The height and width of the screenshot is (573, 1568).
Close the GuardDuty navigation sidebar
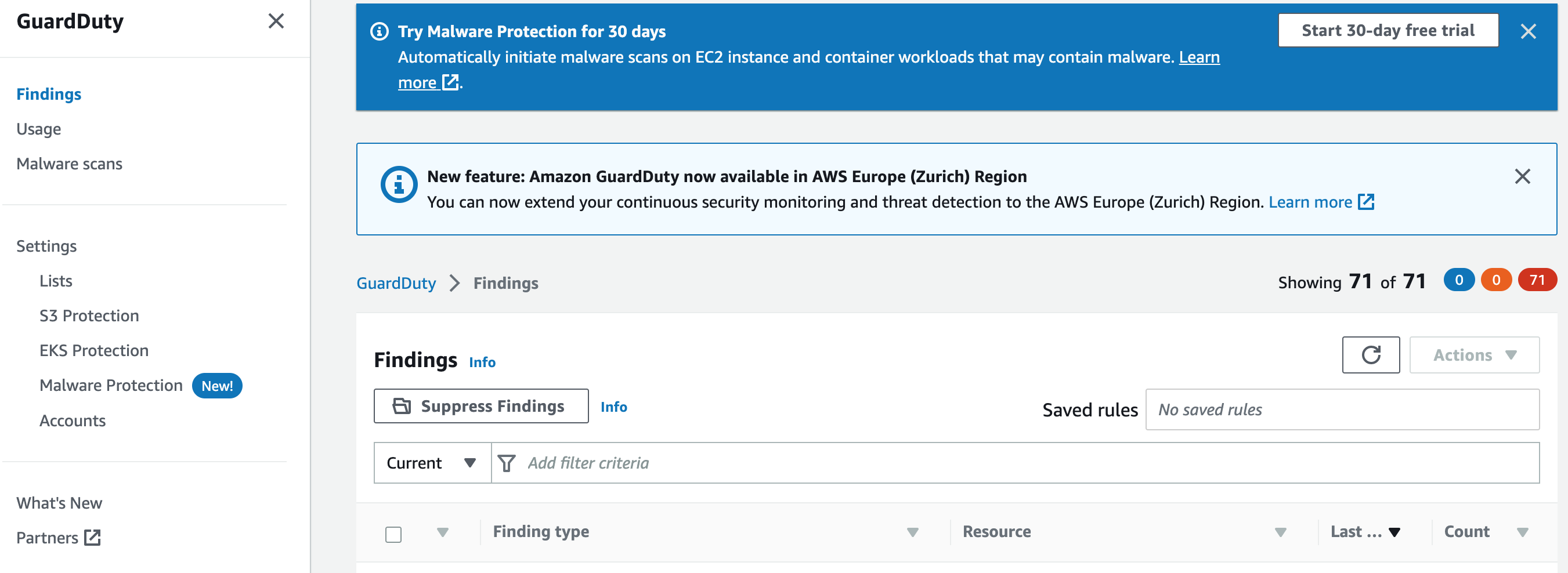coord(276,21)
